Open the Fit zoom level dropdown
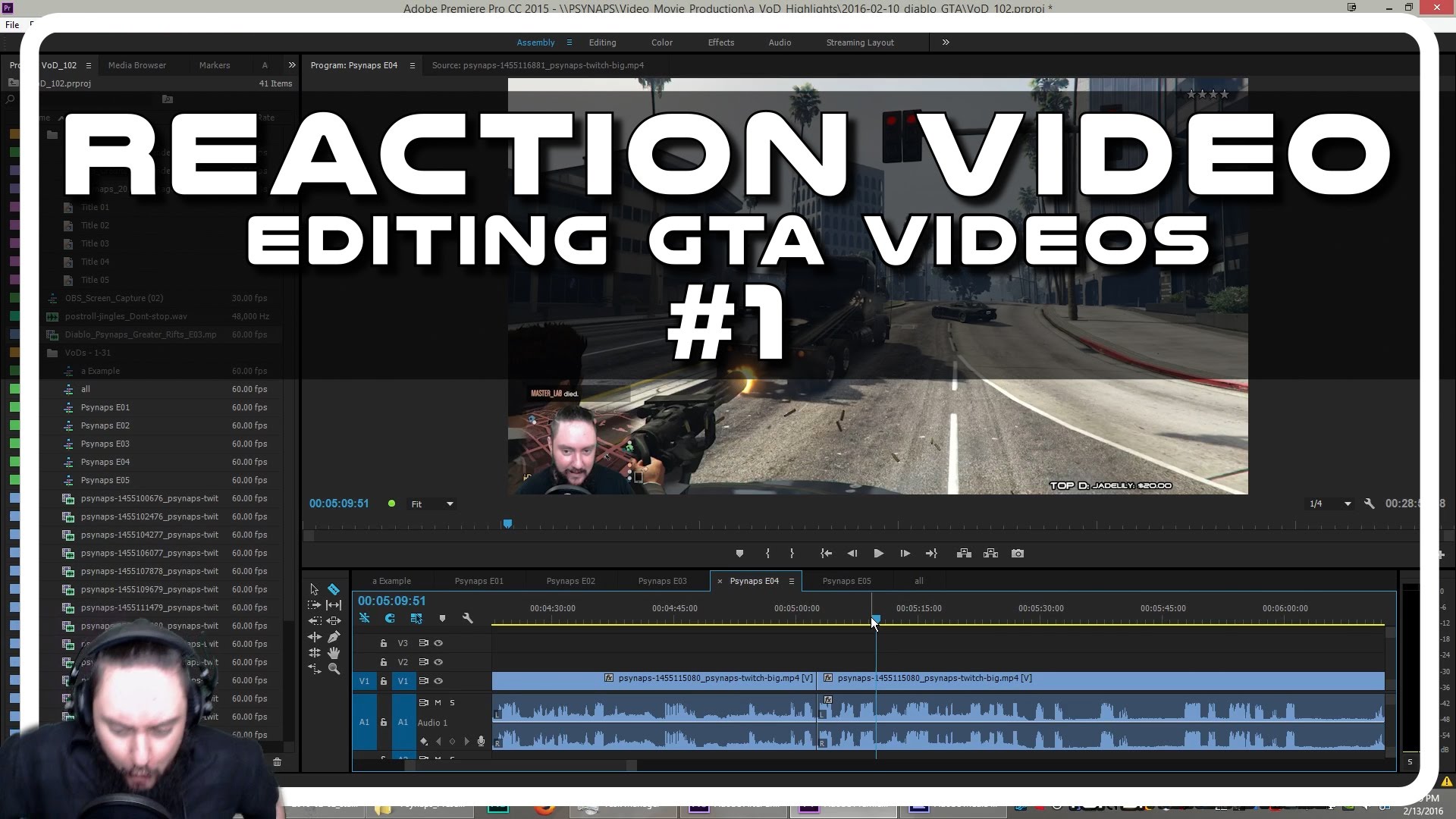 click(431, 504)
